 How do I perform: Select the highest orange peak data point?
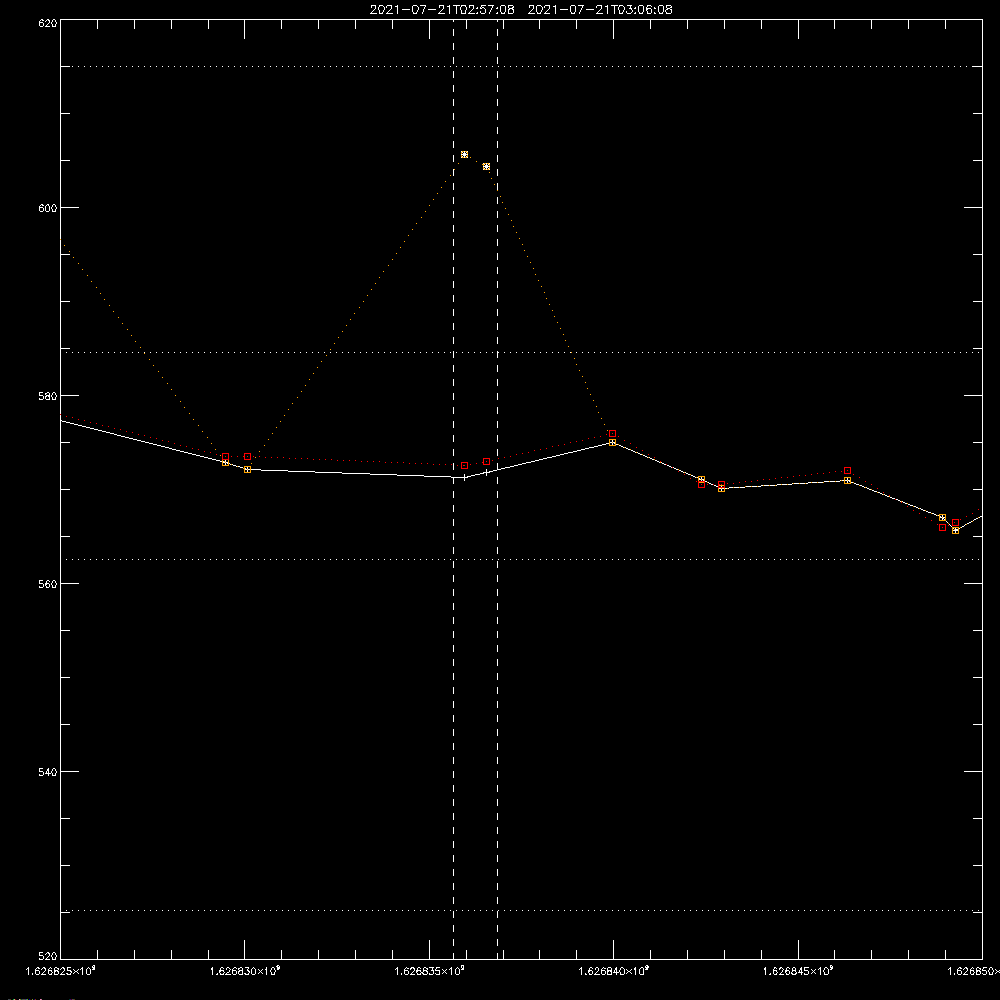[464, 154]
